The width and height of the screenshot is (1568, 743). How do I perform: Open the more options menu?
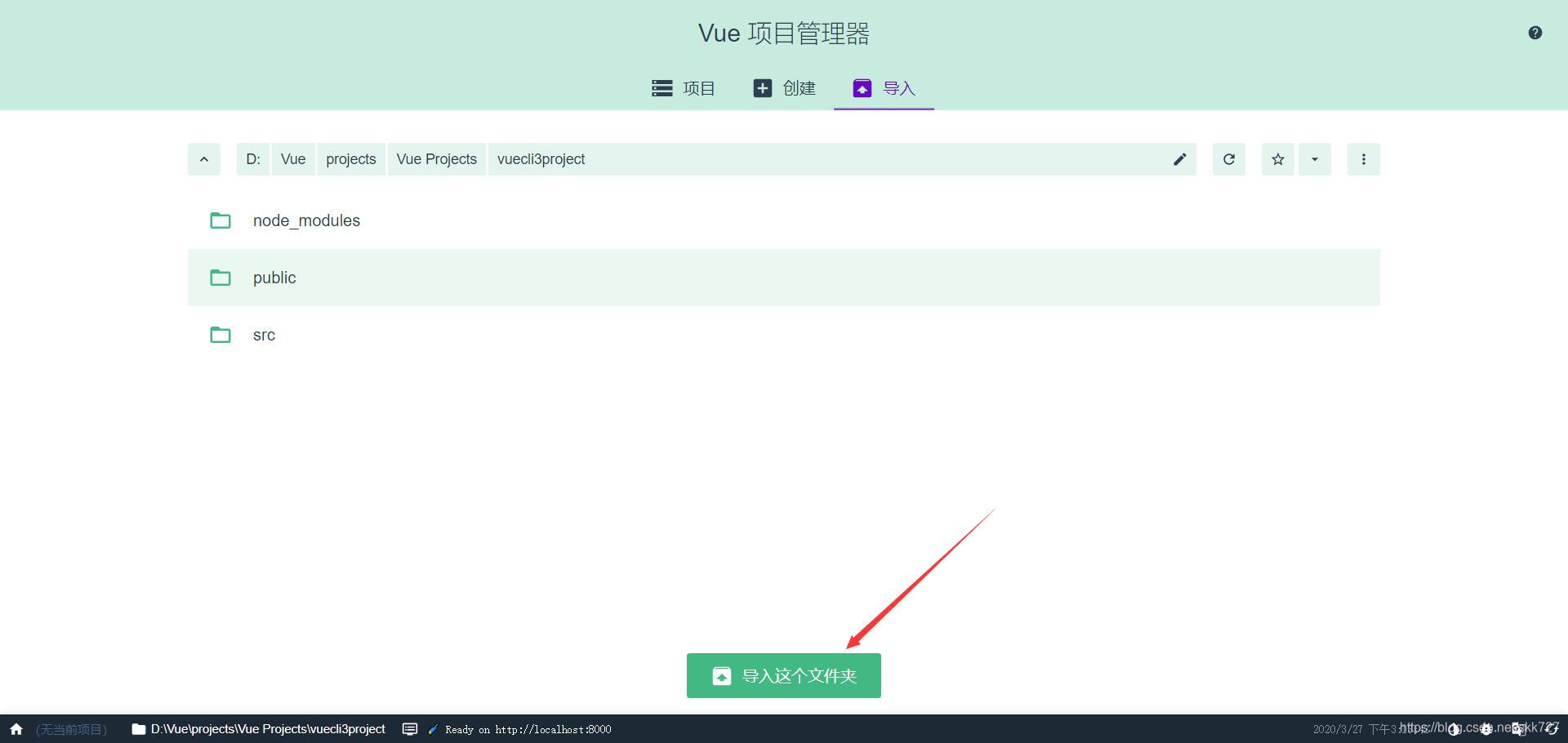pyautogui.click(x=1364, y=159)
